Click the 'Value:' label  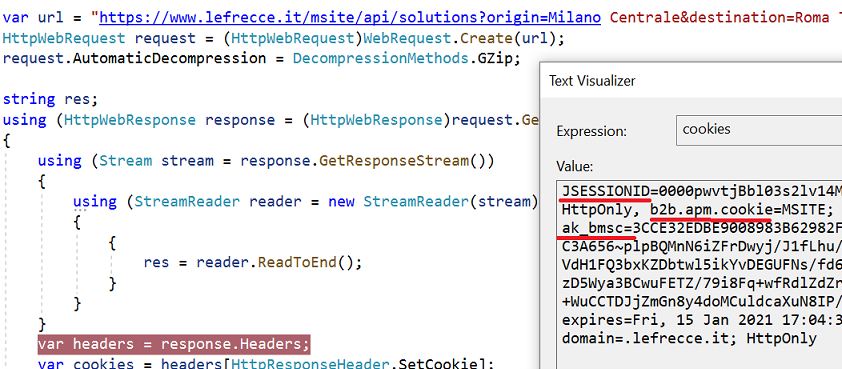575,167
